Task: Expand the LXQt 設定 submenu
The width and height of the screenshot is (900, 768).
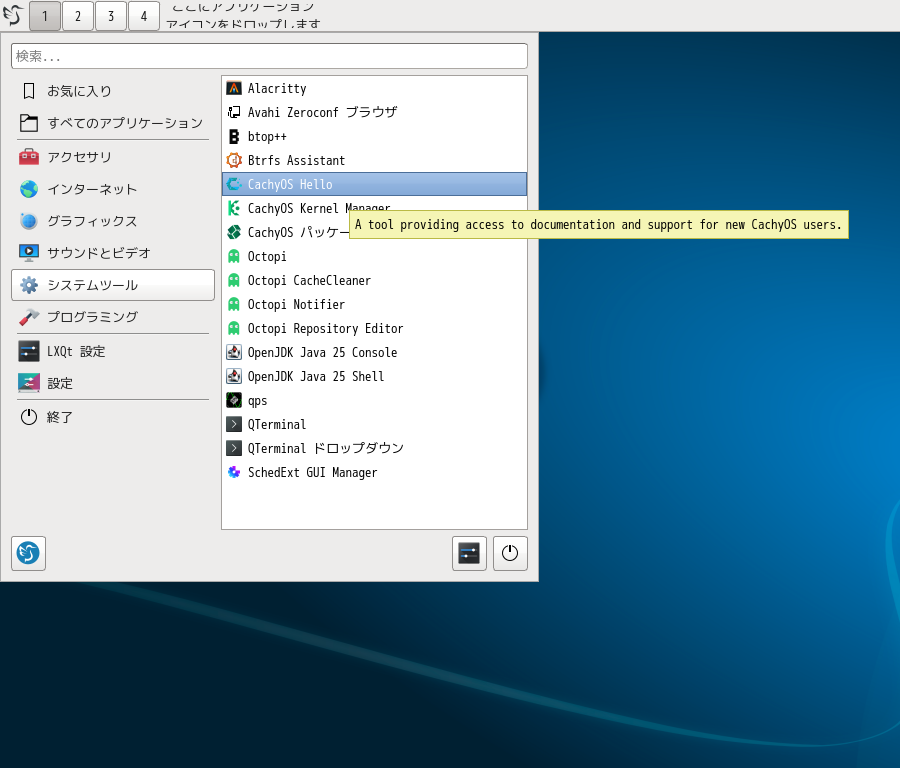Action: [76, 351]
